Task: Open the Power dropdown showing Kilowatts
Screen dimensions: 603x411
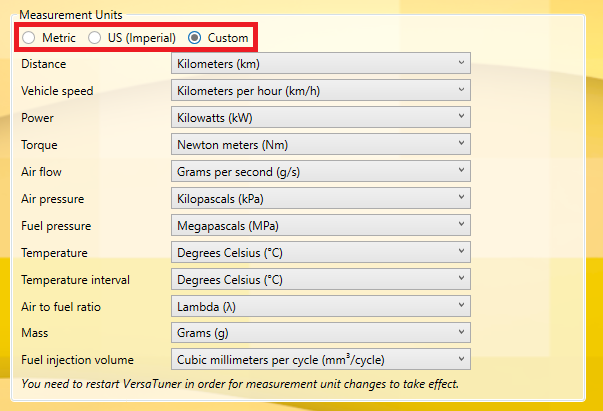Action: [321, 117]
